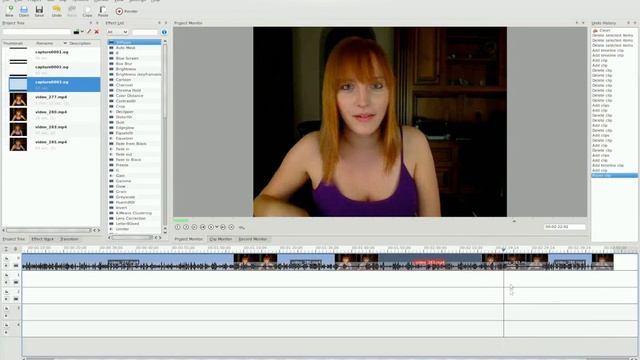Click the monitor timecode field
Viewport: 640px width, 360px height.
pos(564,227)
